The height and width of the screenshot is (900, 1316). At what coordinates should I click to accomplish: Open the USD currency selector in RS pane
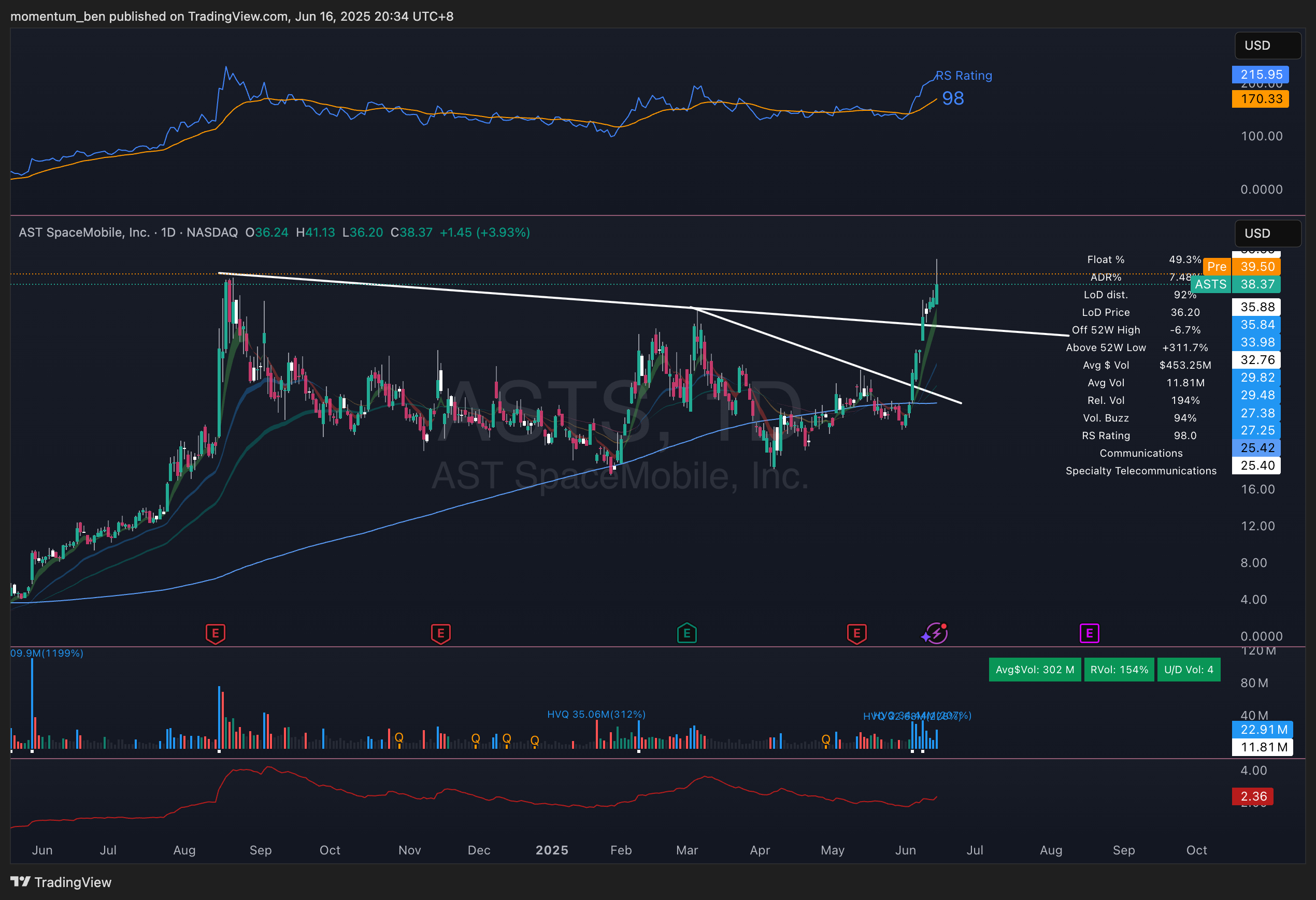click(1267, 45)
